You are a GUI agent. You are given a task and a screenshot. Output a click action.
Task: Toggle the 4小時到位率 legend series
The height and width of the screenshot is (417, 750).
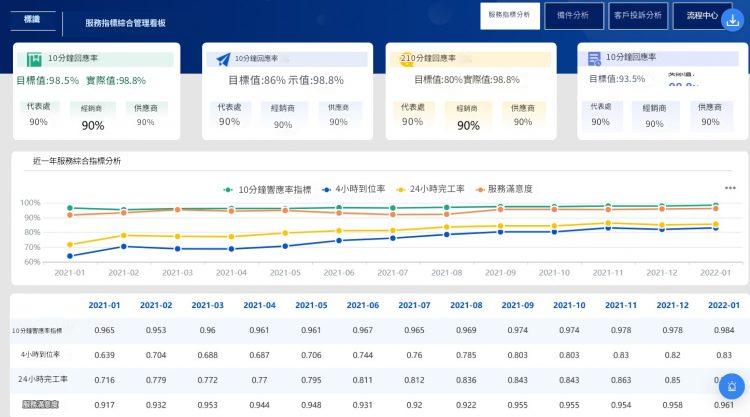pos(355,188)
